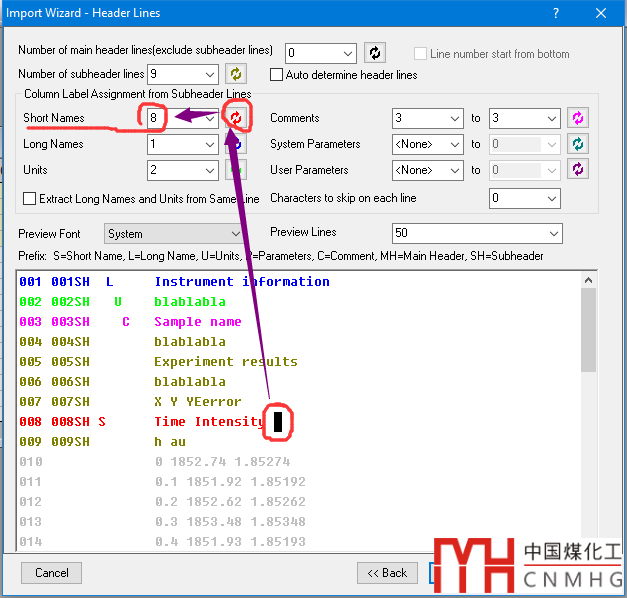Click the System Parameters assign icon
The image size is (627, 598).
coord(577,144)
